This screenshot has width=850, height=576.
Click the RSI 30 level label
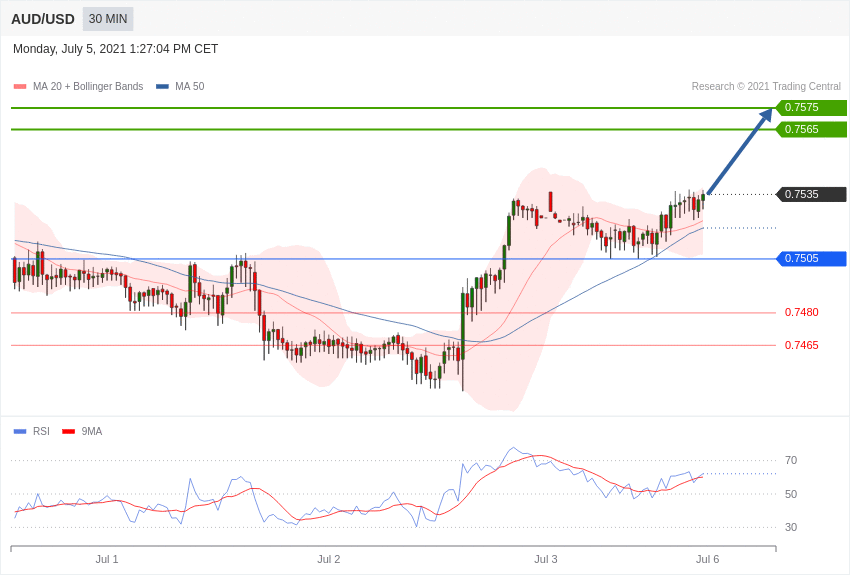791,527
